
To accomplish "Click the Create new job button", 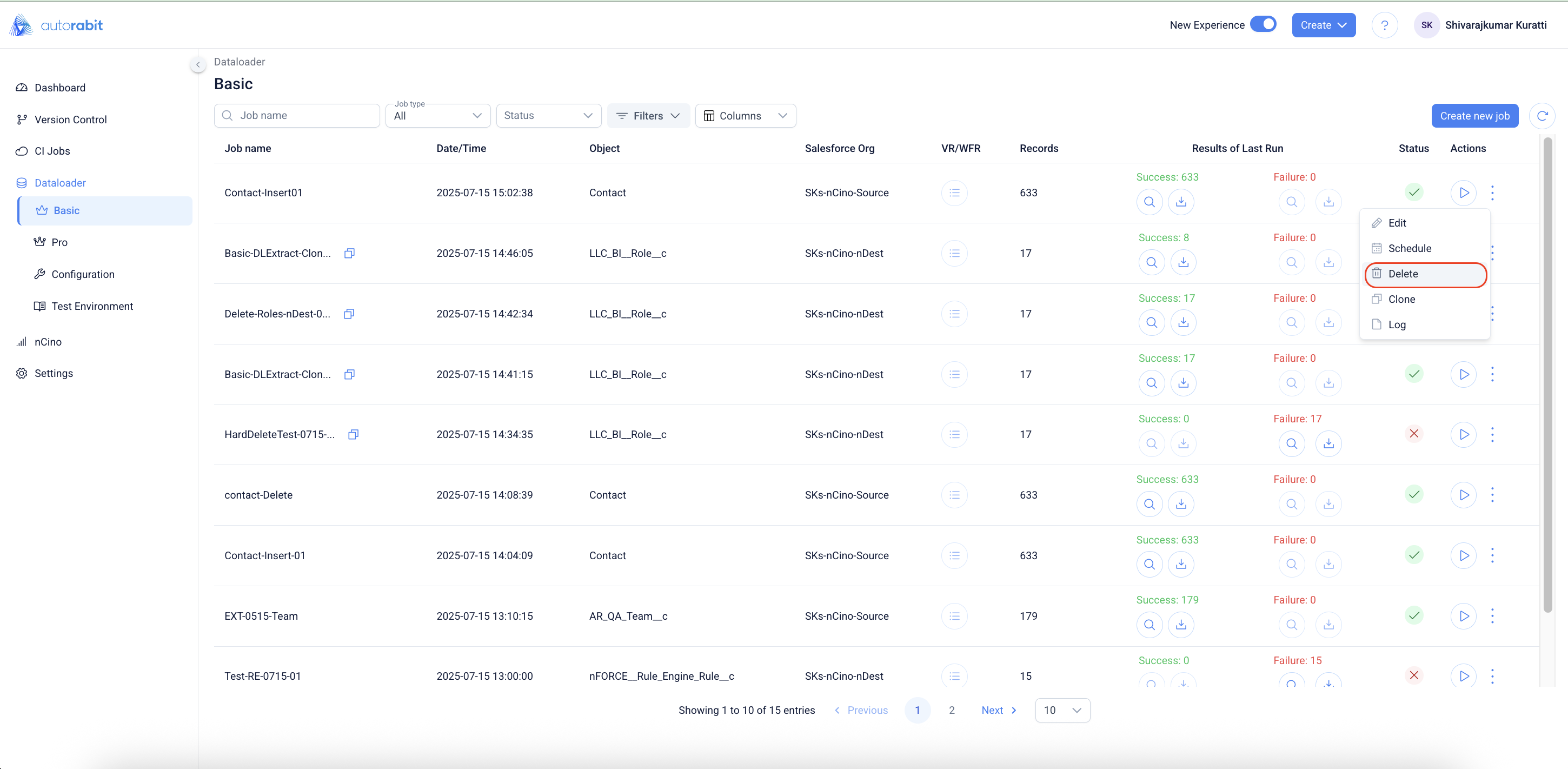I will coord(1474,116).
